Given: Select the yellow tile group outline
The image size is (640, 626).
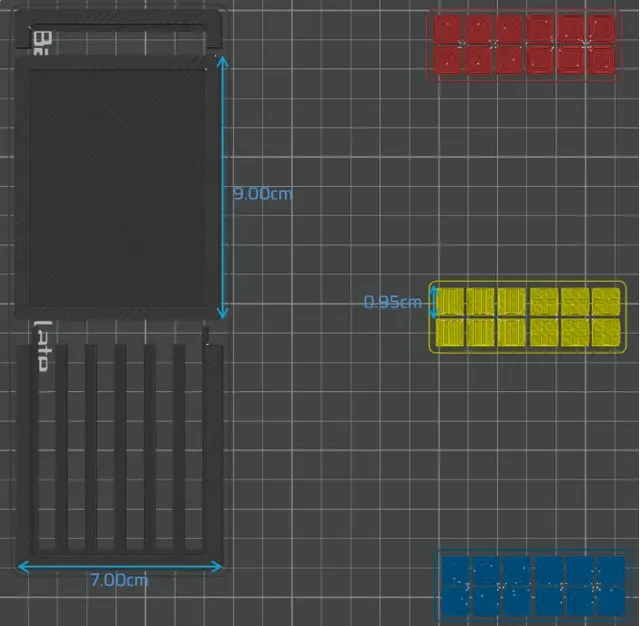Looking at the screenshot, I should click(x=527, y=317).
